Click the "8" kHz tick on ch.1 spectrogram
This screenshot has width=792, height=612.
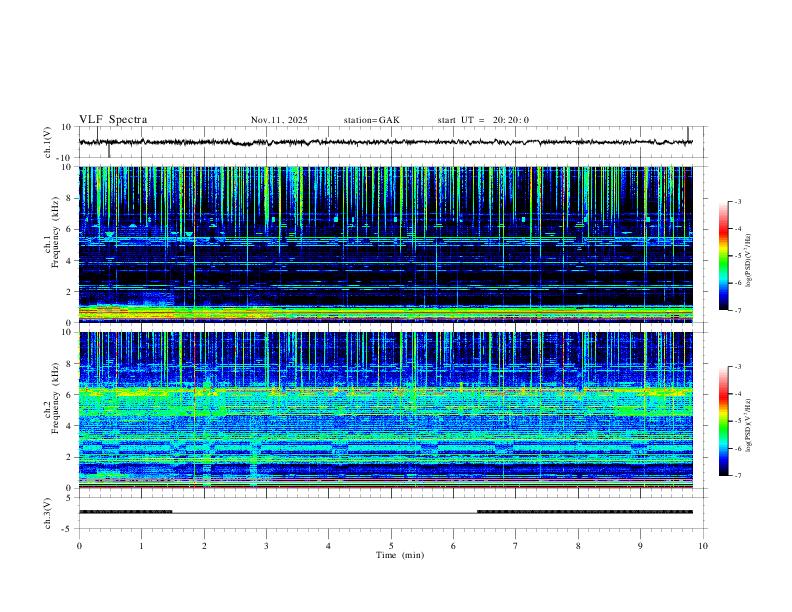(x=69, y=198)
